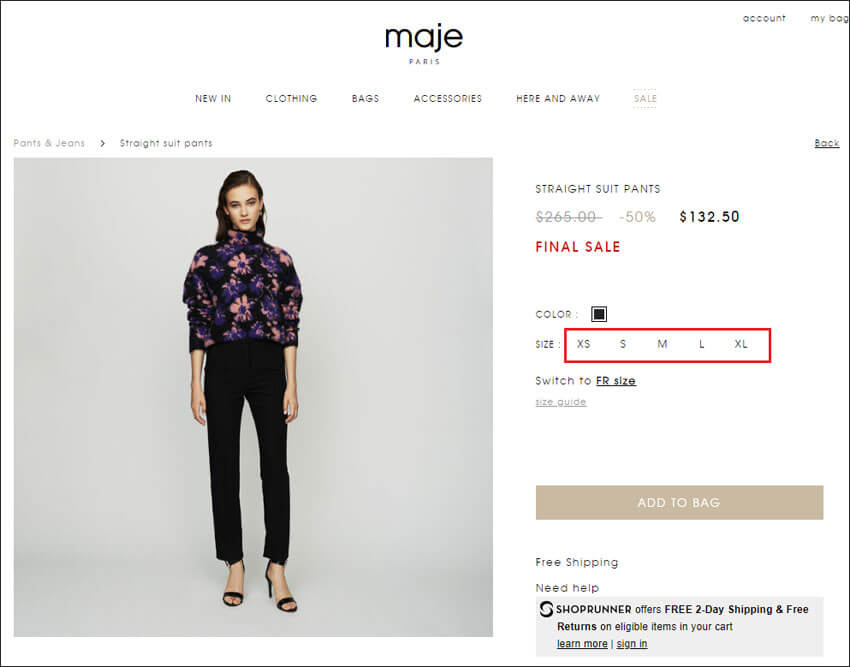Select size M

pyautogui.click(x=662, y=344)
